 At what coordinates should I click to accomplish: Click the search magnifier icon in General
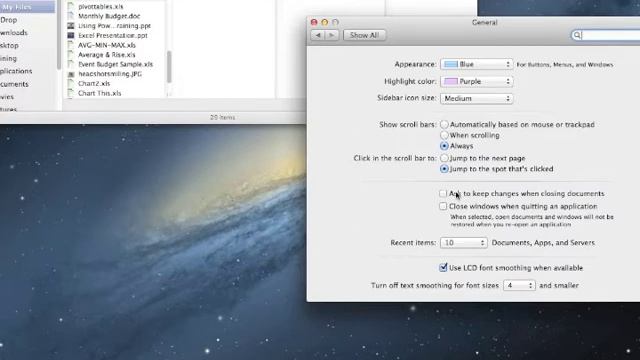pyautogui.click(x=577, y=35)
